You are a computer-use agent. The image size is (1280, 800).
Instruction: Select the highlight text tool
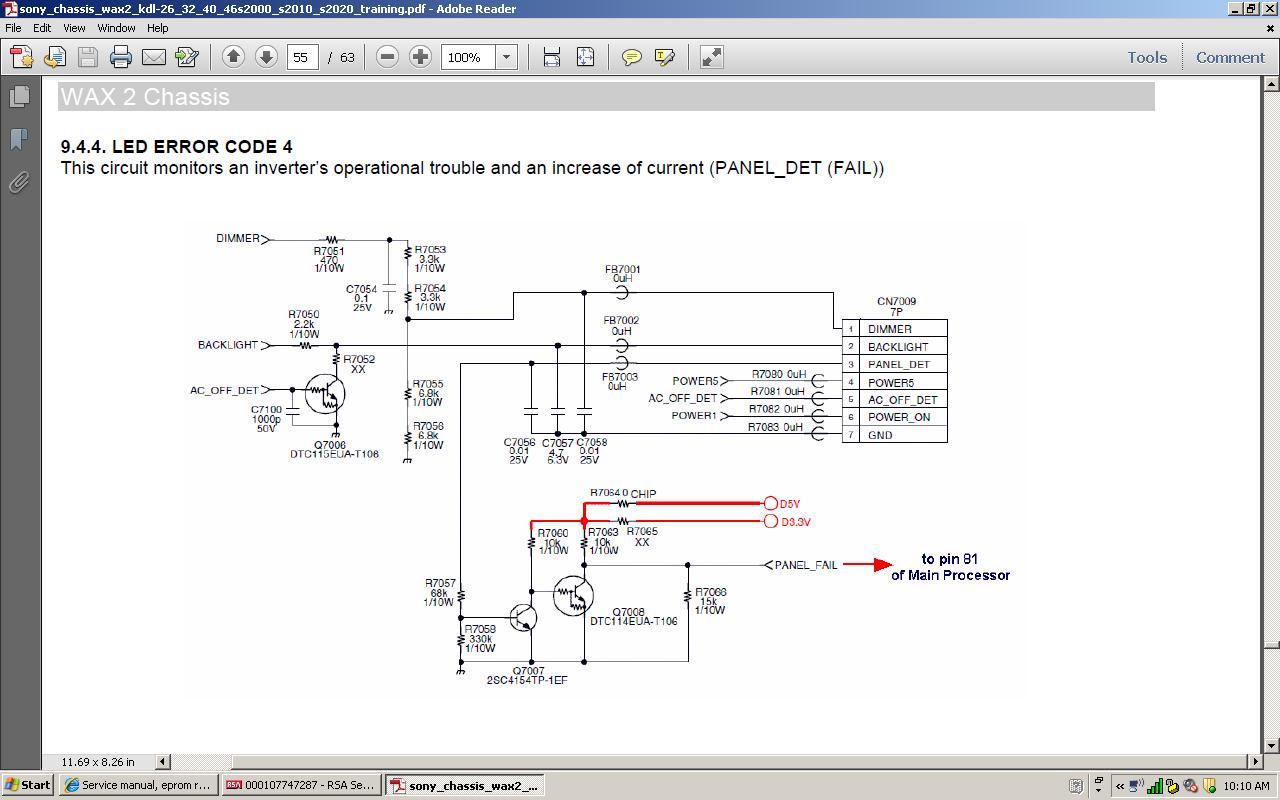pos(664,57)
